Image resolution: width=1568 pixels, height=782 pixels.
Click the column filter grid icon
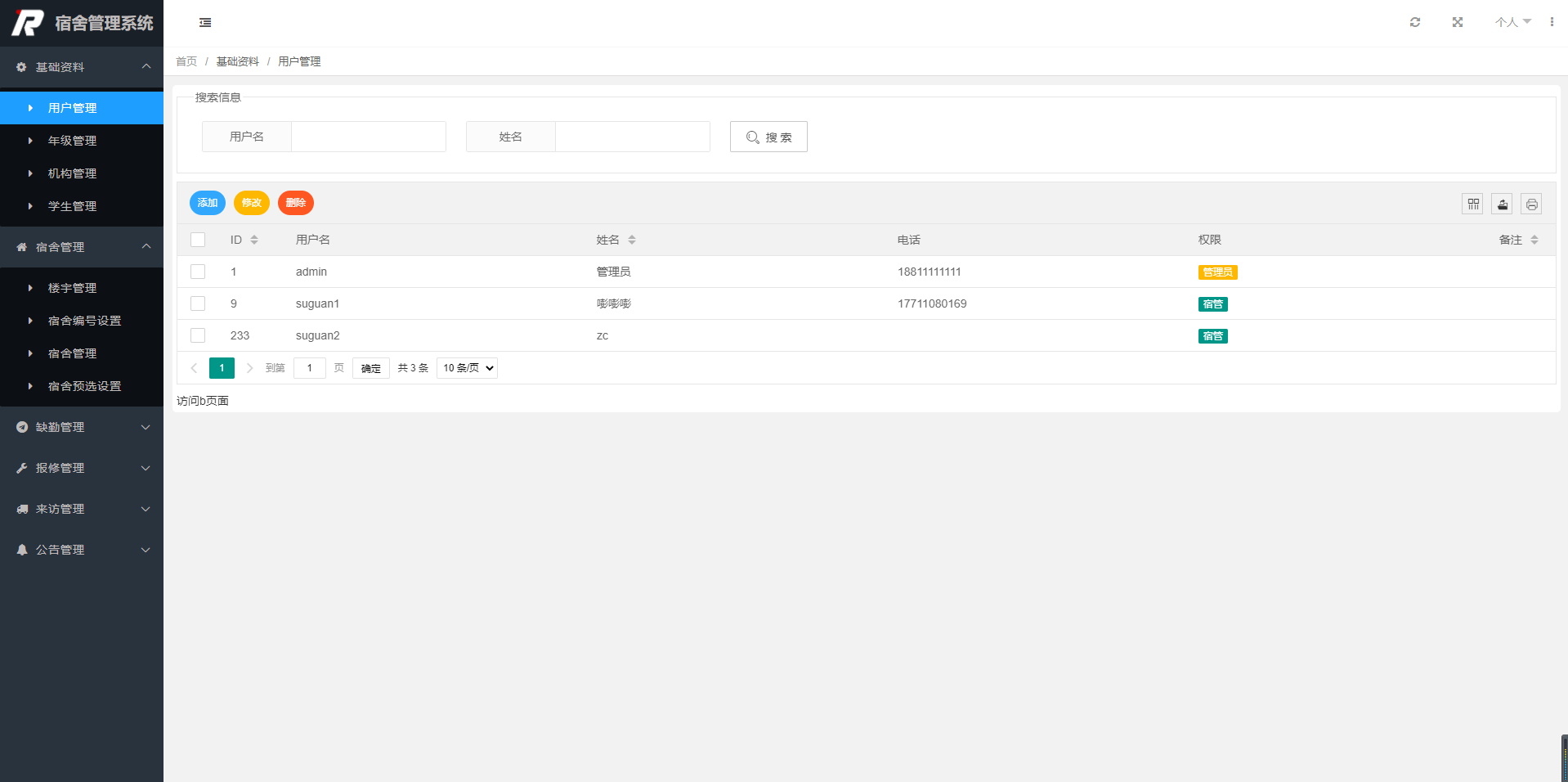tap(1473, 204)
